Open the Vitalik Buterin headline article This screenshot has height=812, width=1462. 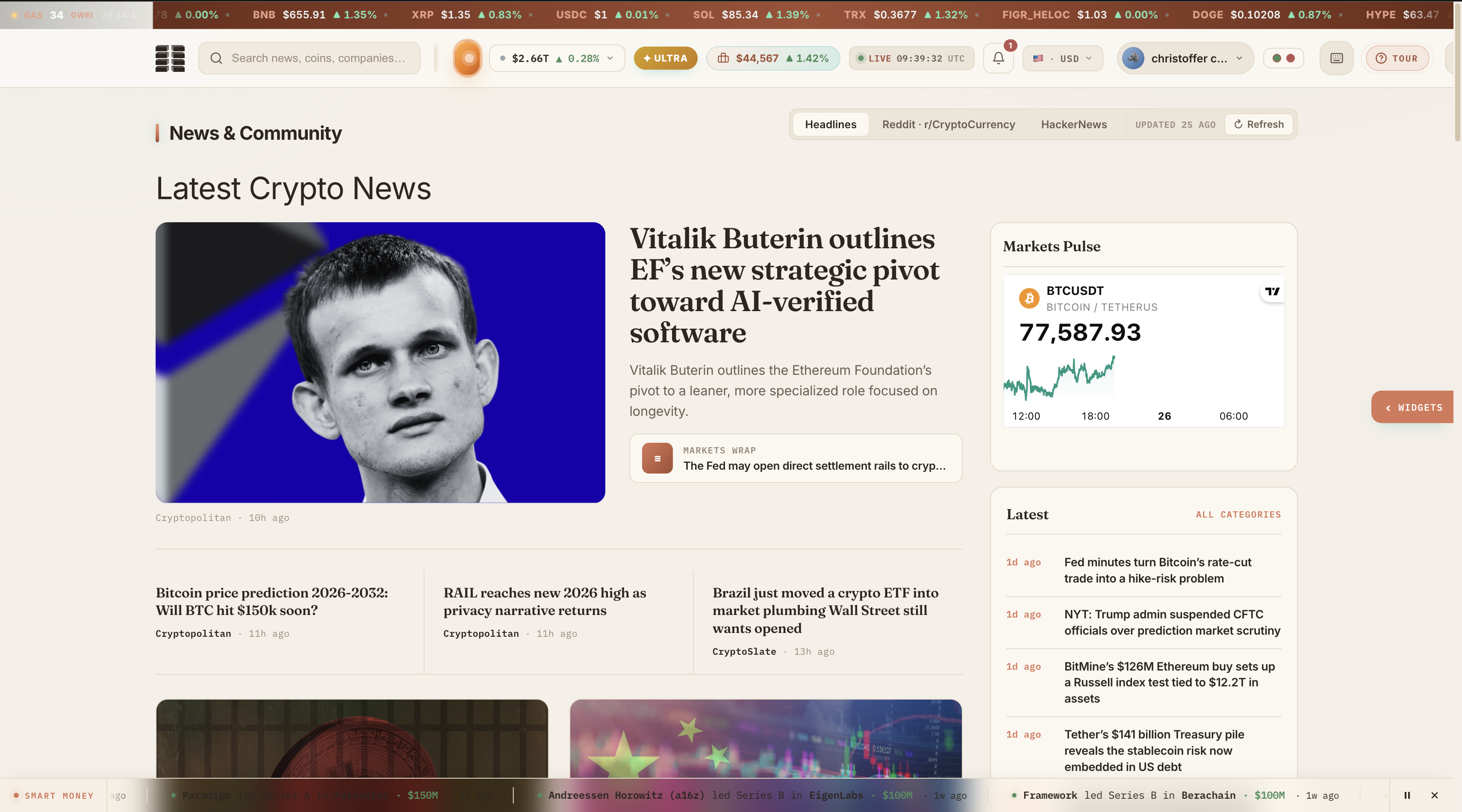point(784,285)
